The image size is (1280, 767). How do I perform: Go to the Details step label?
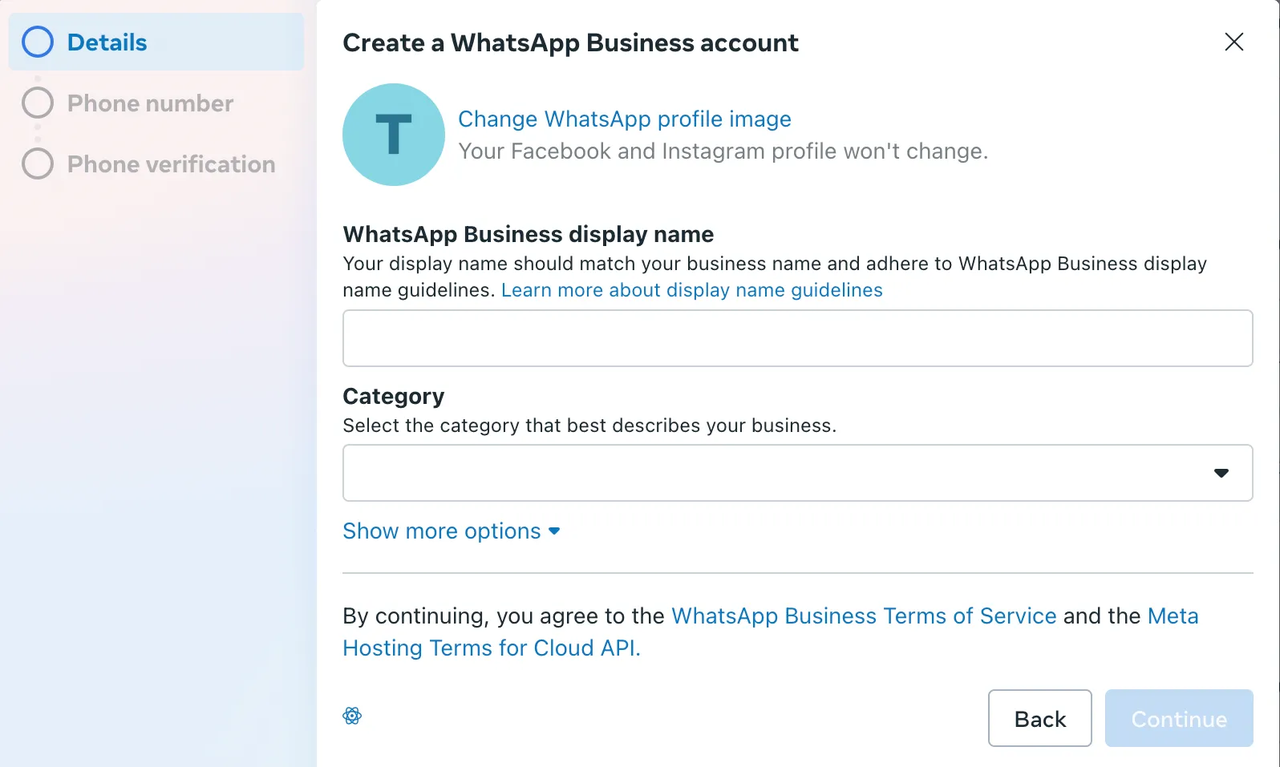[x=107, y=42]
